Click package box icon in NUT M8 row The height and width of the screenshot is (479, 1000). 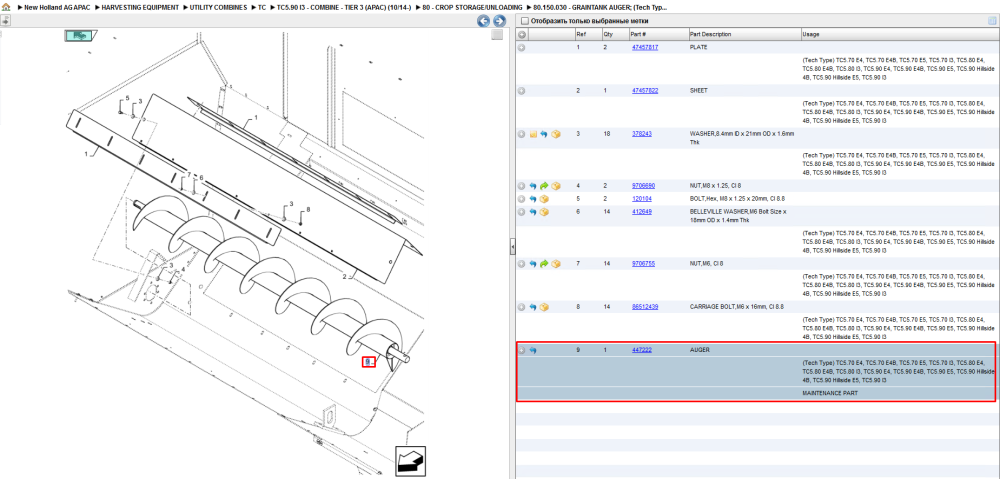pyautogui.click(x=556, y=186)
